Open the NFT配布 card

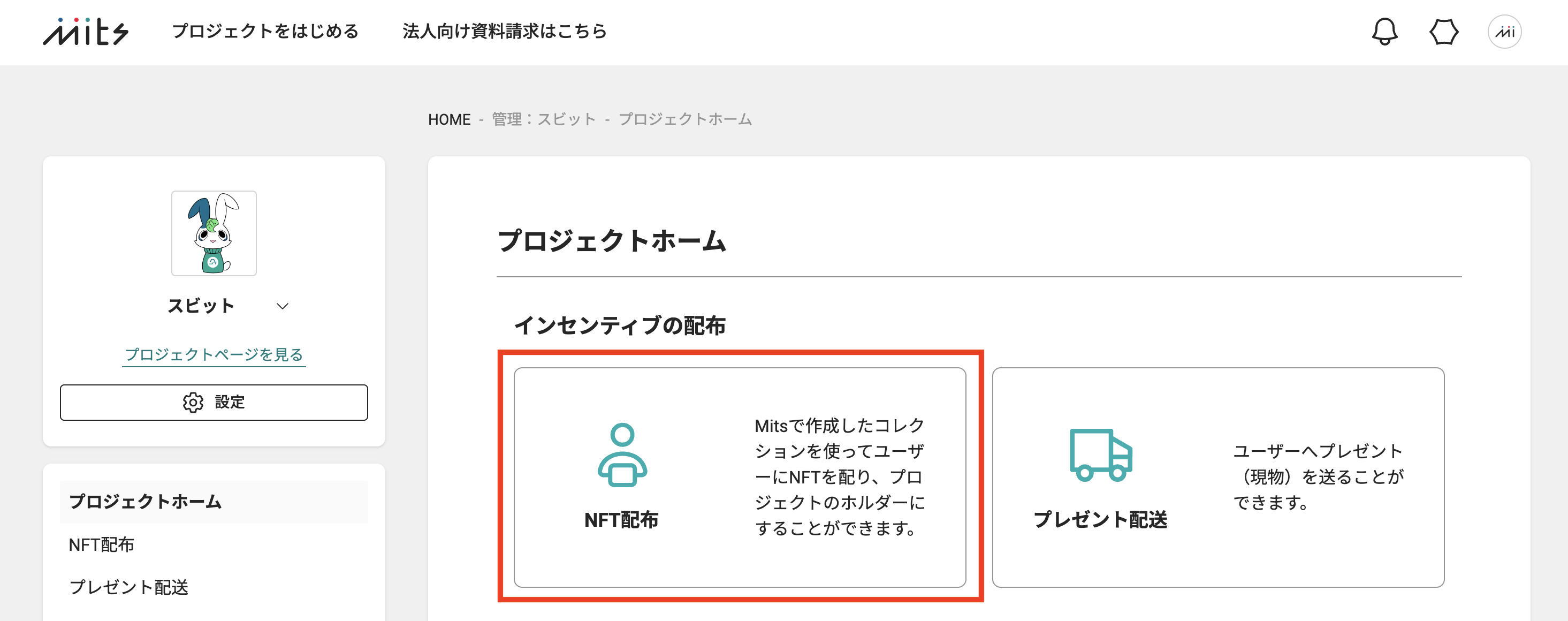coord(740,478)
